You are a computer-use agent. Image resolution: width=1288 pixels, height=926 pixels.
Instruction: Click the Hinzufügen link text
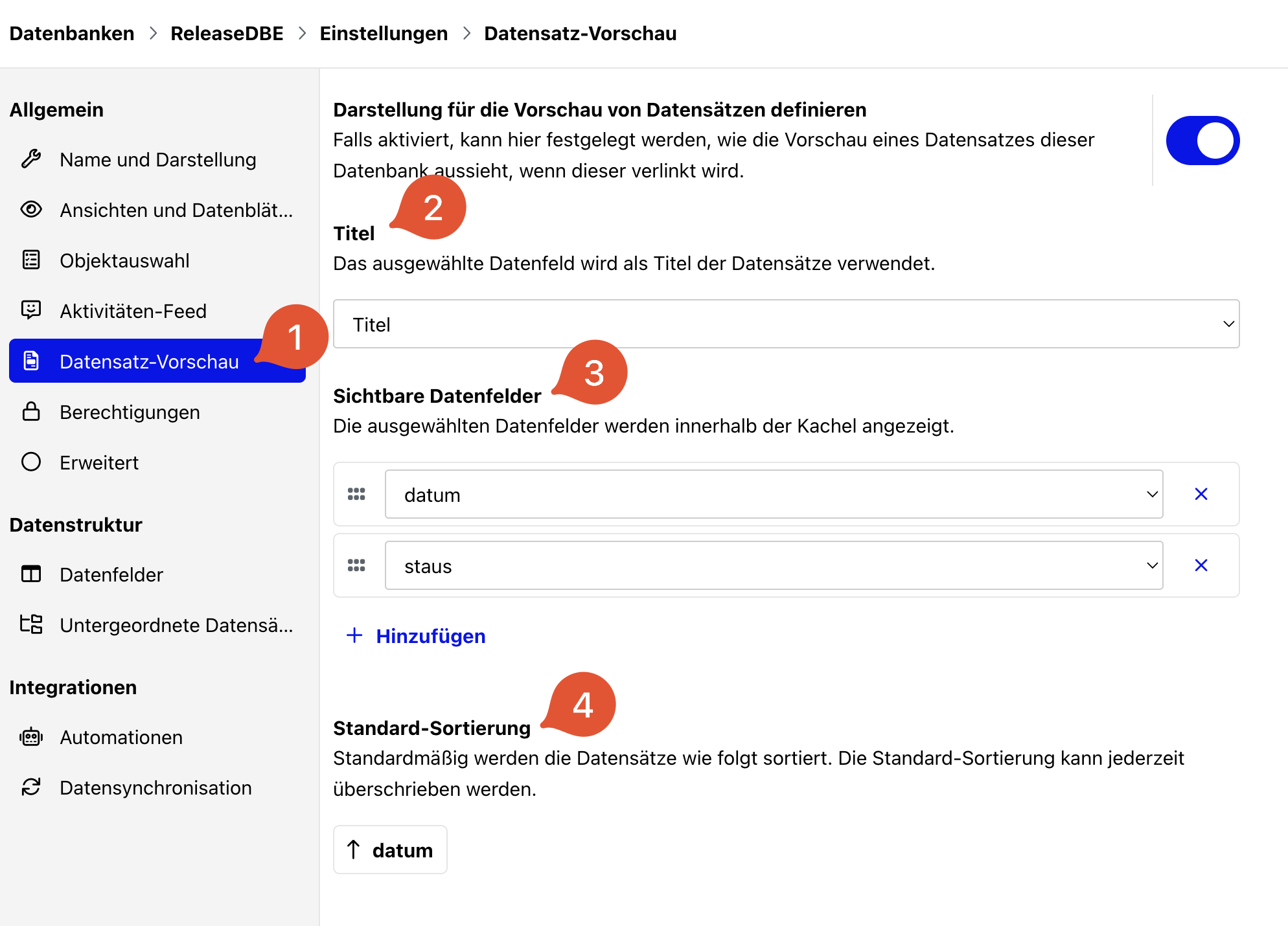pyautogui.click(x=431, y=636)
